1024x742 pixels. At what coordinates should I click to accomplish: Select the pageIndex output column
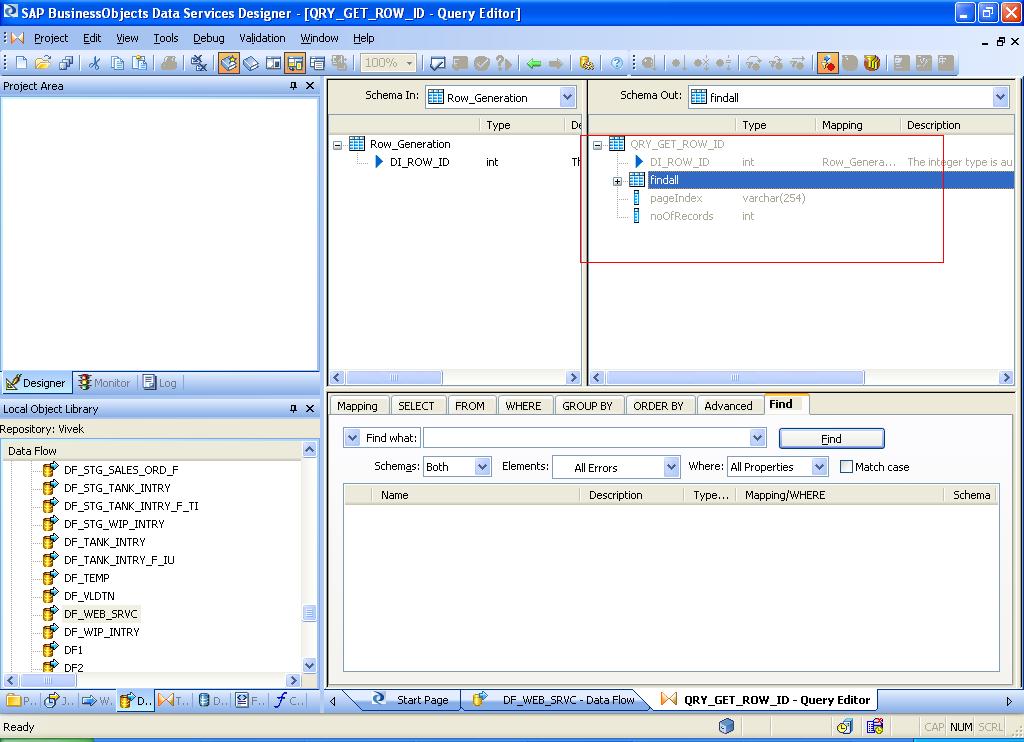676,198
